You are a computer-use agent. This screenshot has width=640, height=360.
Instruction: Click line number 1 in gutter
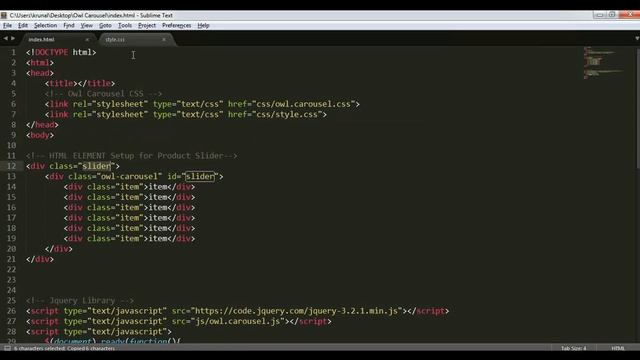13,52
